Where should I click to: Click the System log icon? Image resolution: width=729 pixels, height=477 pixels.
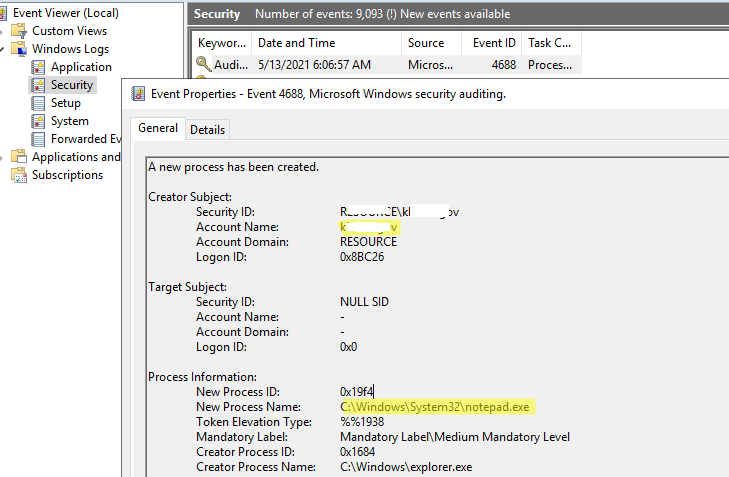point(38,121)
